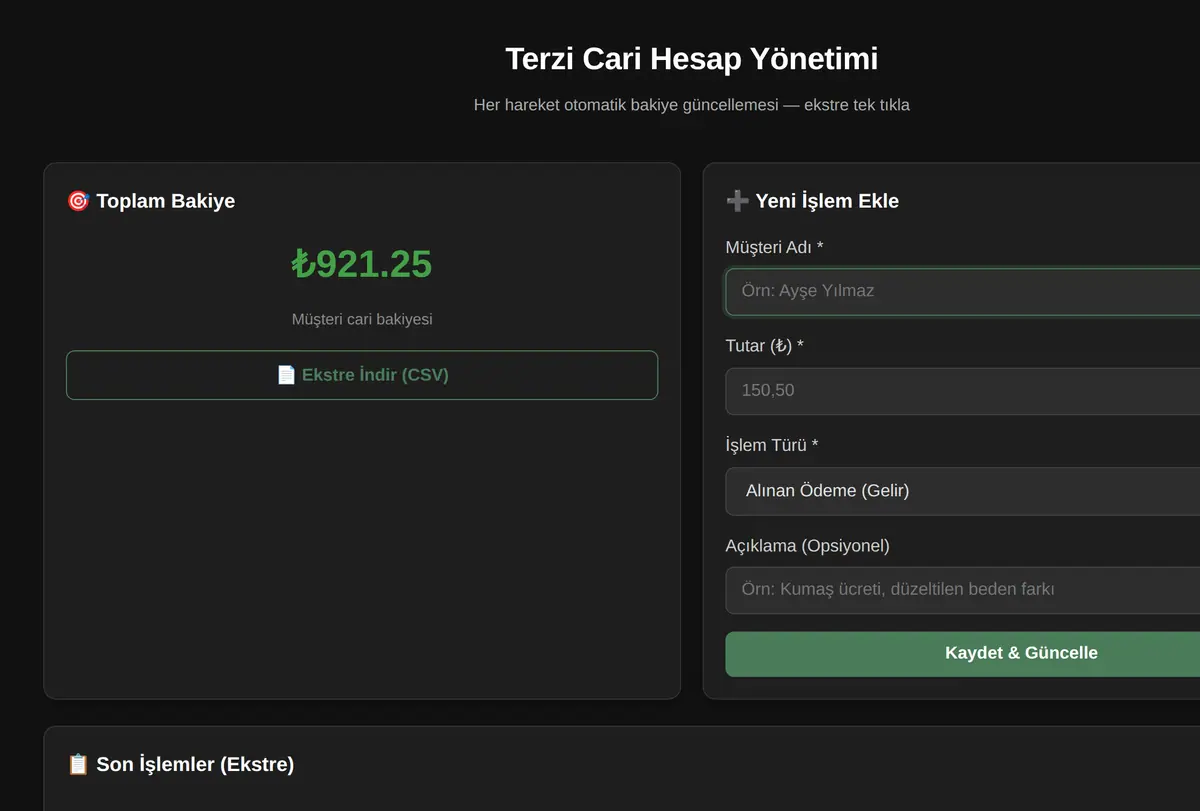Click the Açıklama (Opsiyonel) label

coord(807,545)
